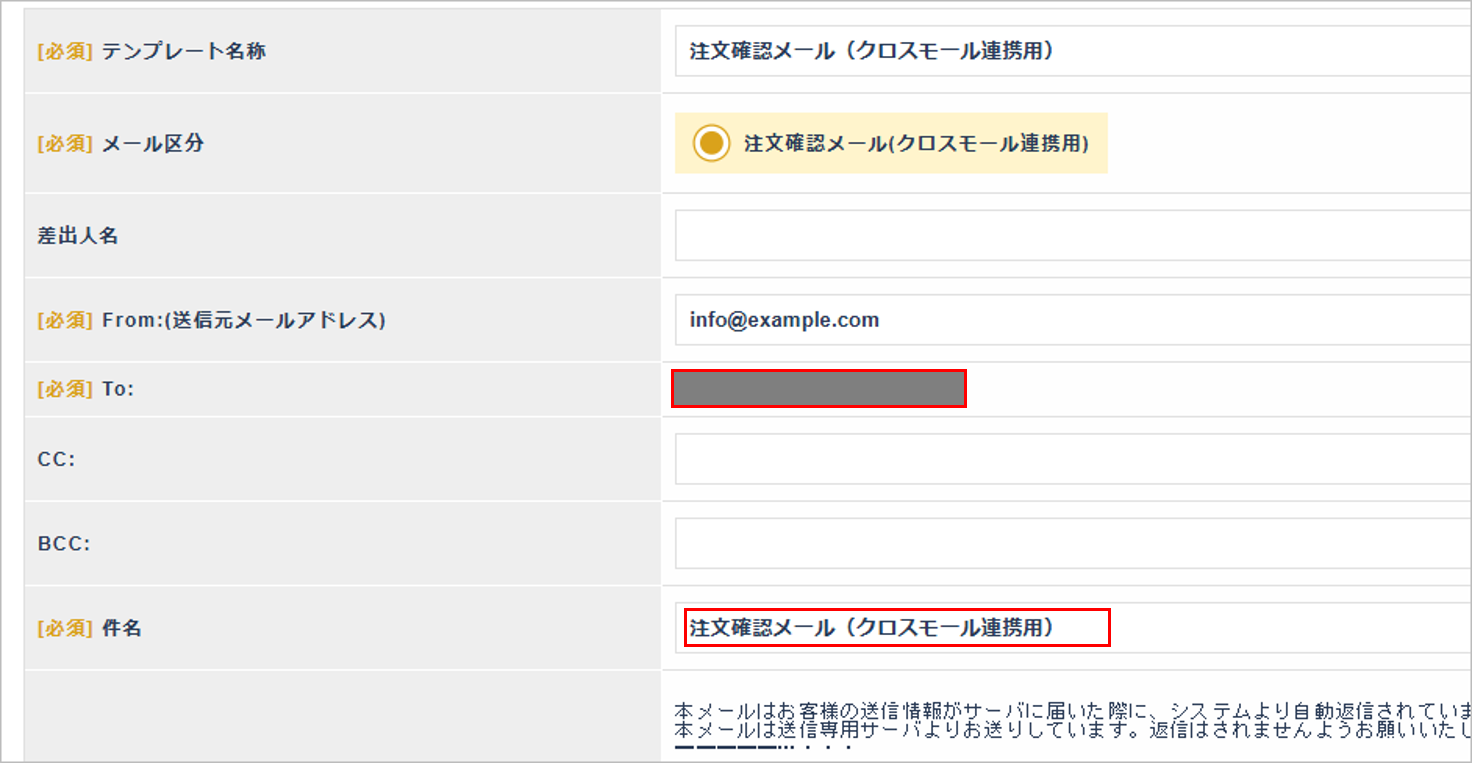The image size is (1472, 763).
Task: Click the メール区分 field label
Action: point(153,143)
